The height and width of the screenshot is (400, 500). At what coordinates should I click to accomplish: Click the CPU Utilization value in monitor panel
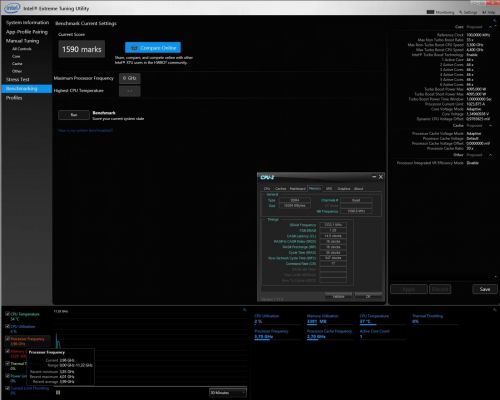[258, 322]
